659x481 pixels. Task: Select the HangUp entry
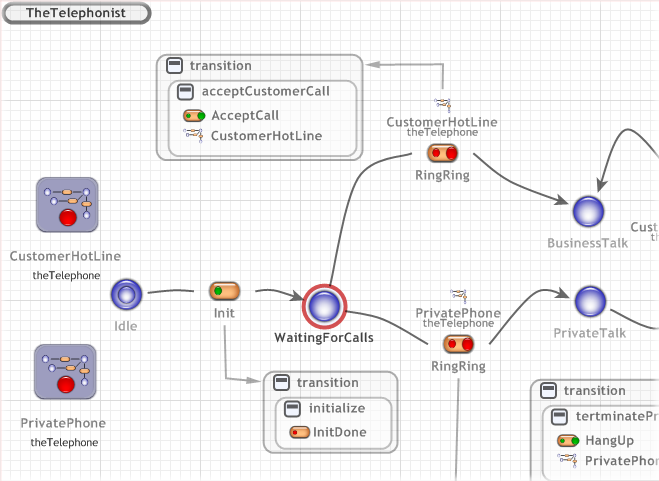608,440
